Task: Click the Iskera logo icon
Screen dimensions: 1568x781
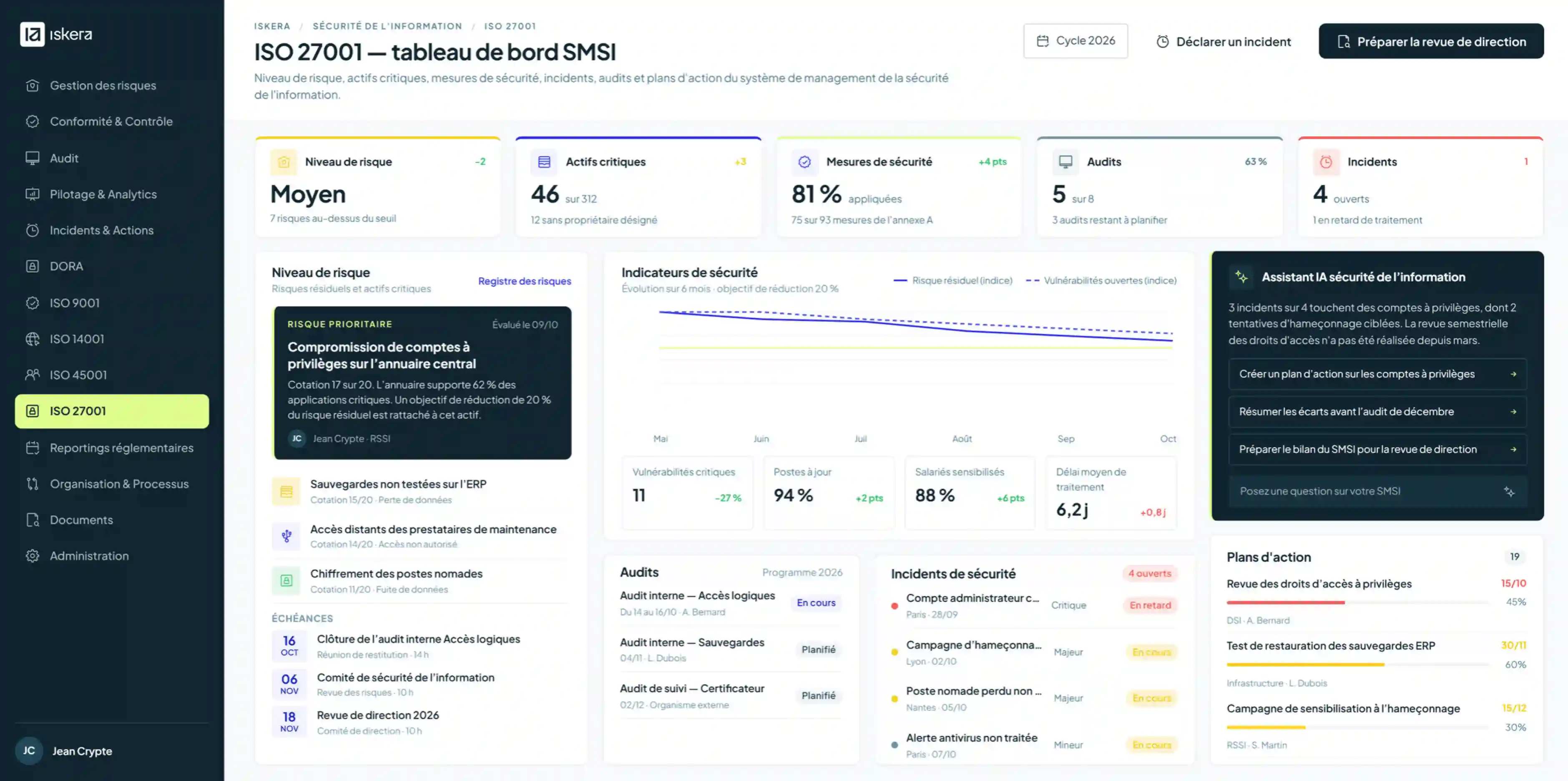Action: 32,34
